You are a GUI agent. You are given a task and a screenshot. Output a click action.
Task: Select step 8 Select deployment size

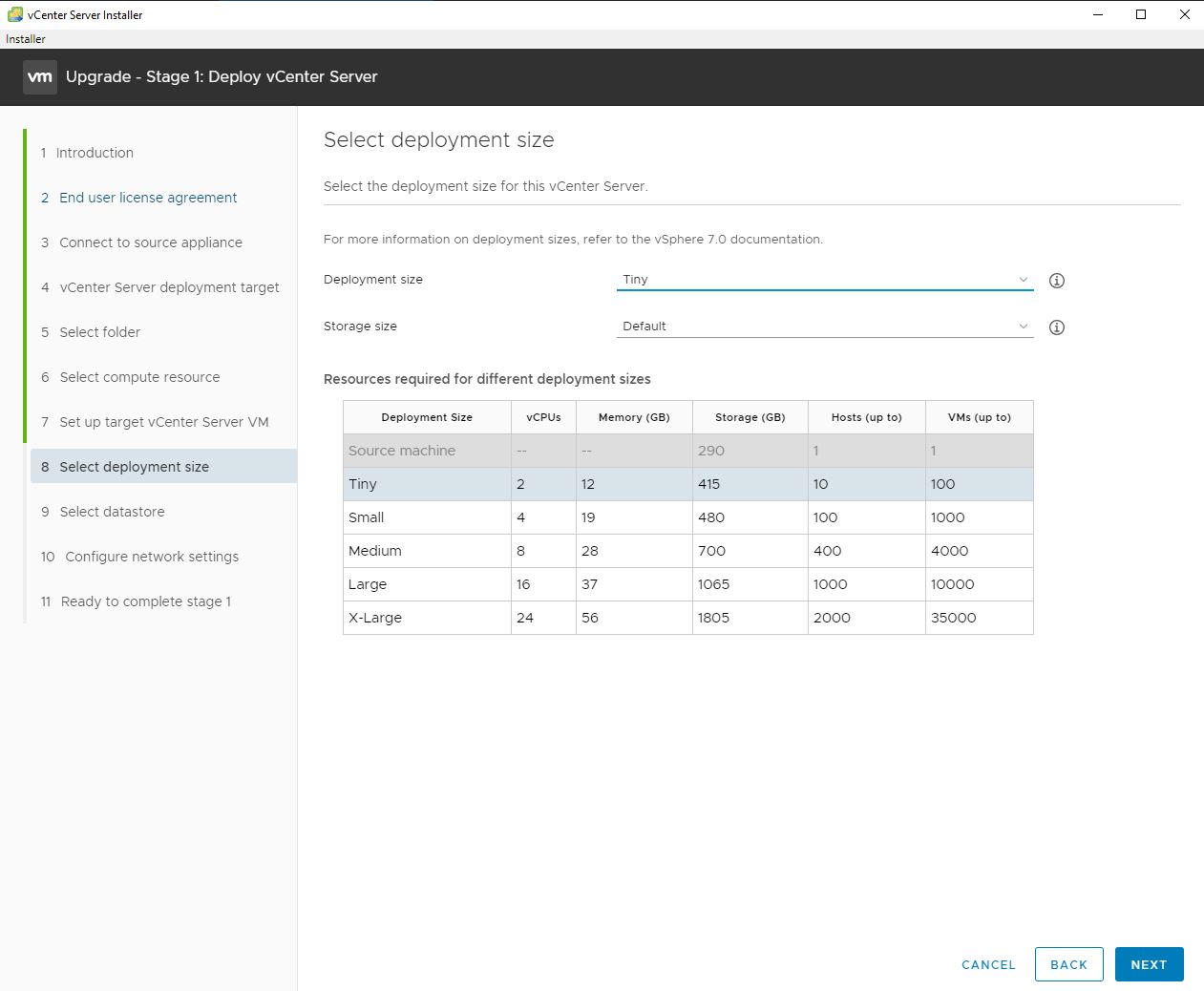[164, 467]
